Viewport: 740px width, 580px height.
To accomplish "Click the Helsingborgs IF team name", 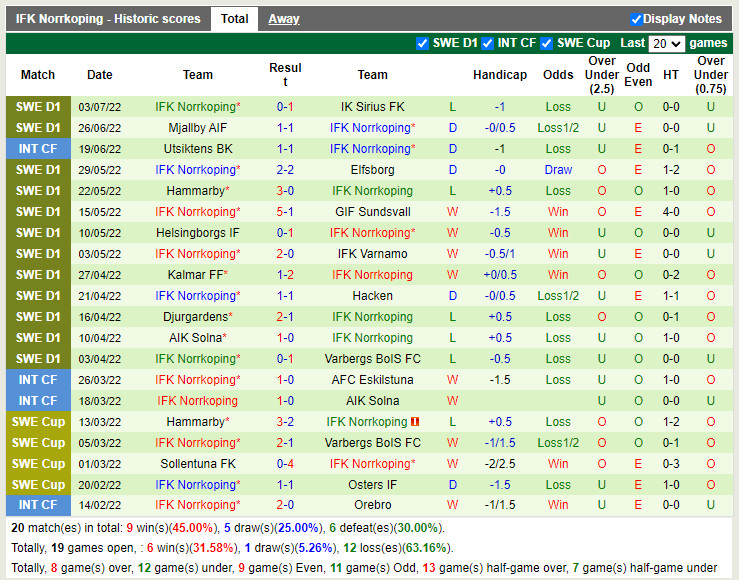I will (x=198, y=233).
